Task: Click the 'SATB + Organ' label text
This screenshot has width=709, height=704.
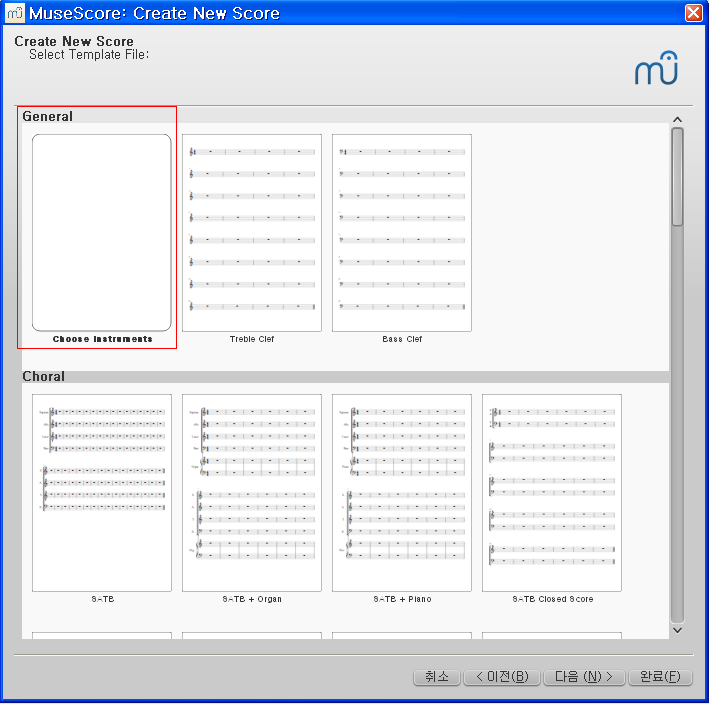Action: point(252,599)
